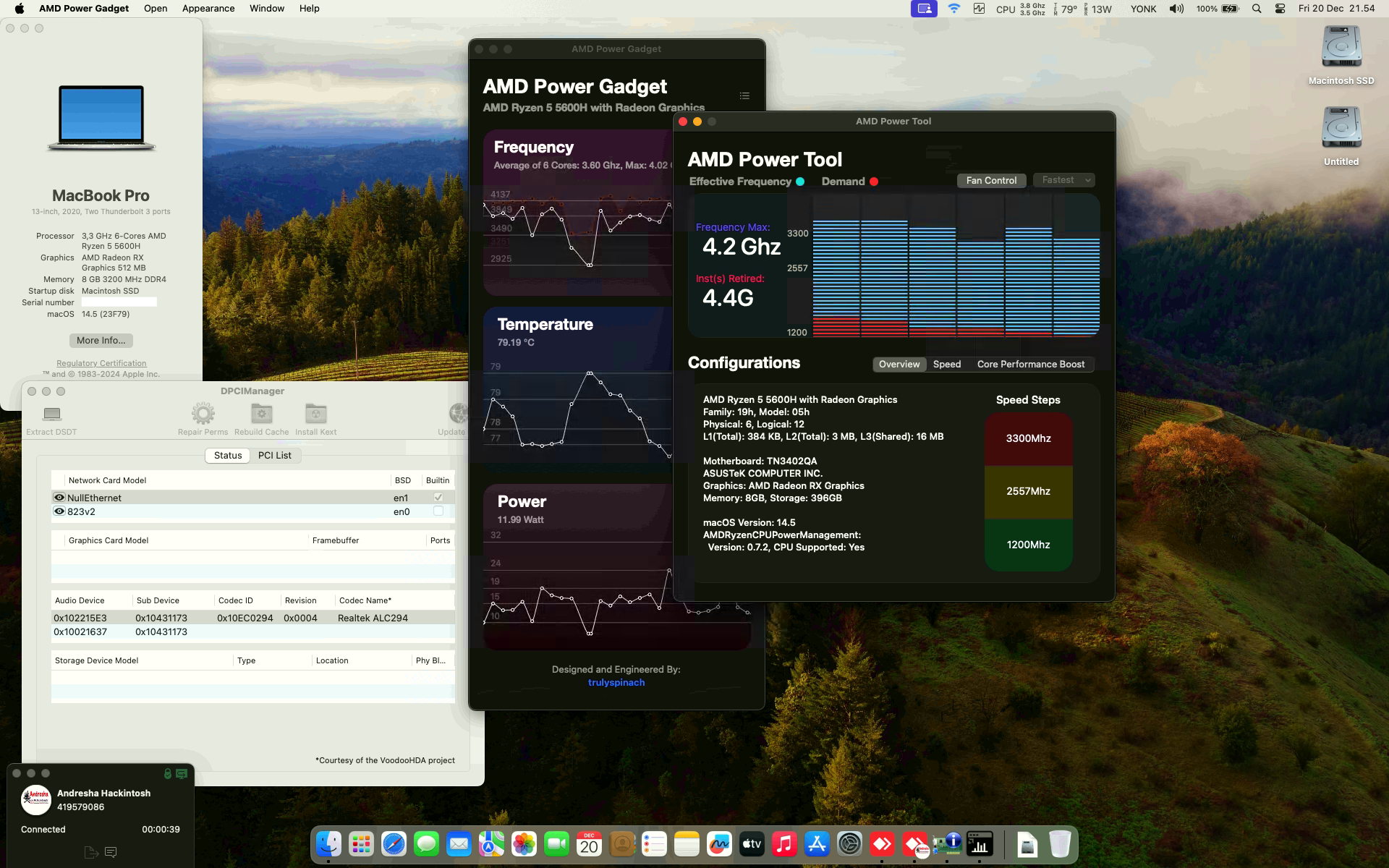Open the Appearance menu
This screenshot has width=1389, height=868.
pyautogui.click(x=208, y=9)
